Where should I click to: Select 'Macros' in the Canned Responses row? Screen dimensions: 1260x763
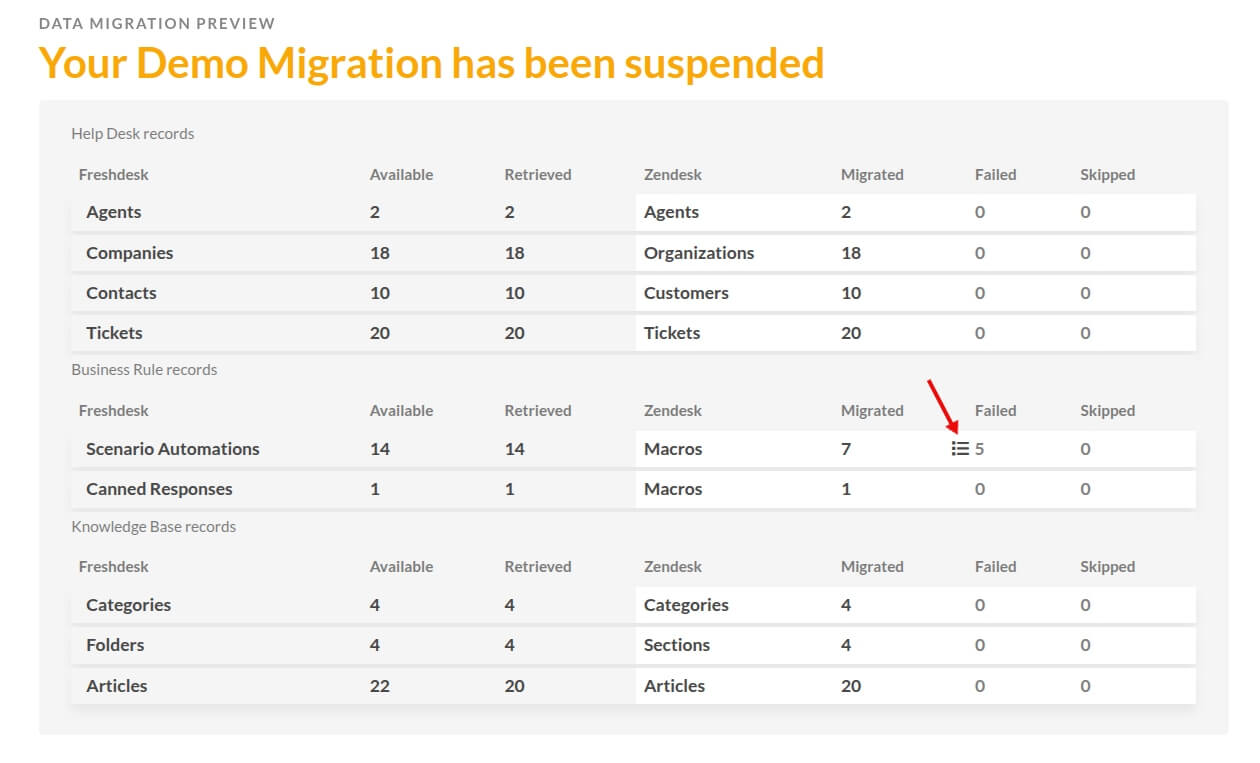[673, 489]
